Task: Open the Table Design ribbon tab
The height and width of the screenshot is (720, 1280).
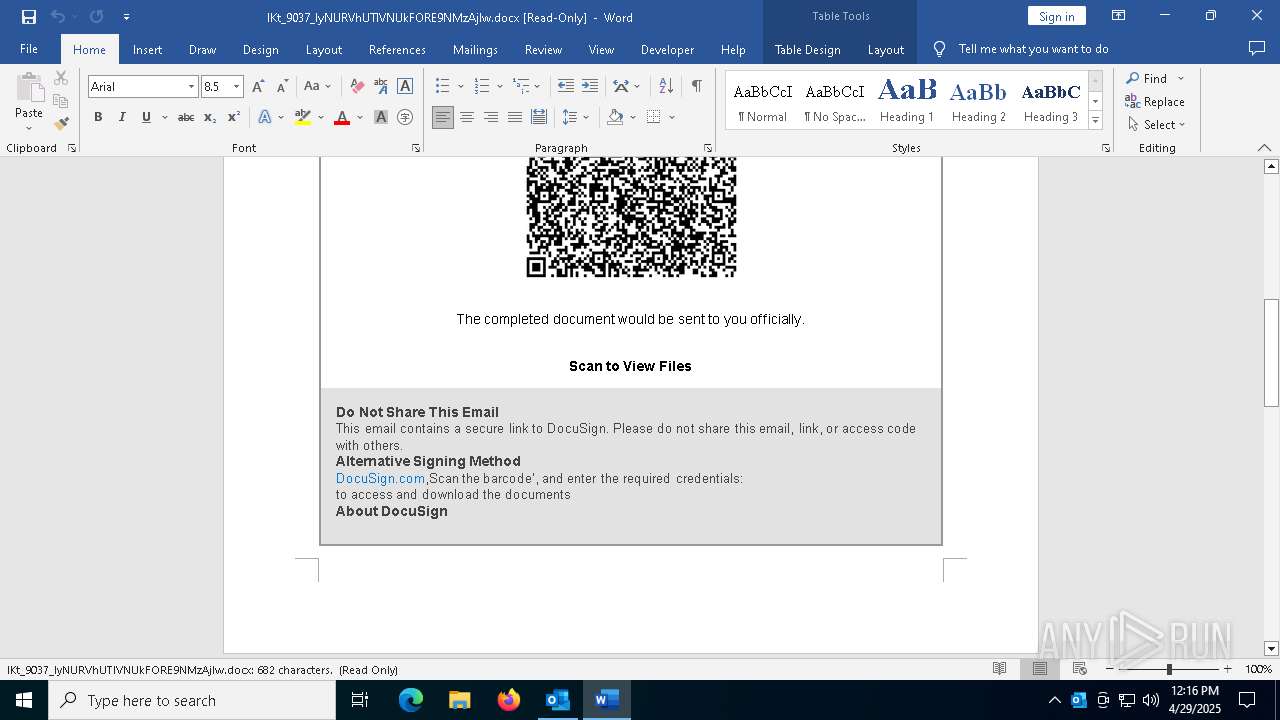Action: (x=807, y=49)
